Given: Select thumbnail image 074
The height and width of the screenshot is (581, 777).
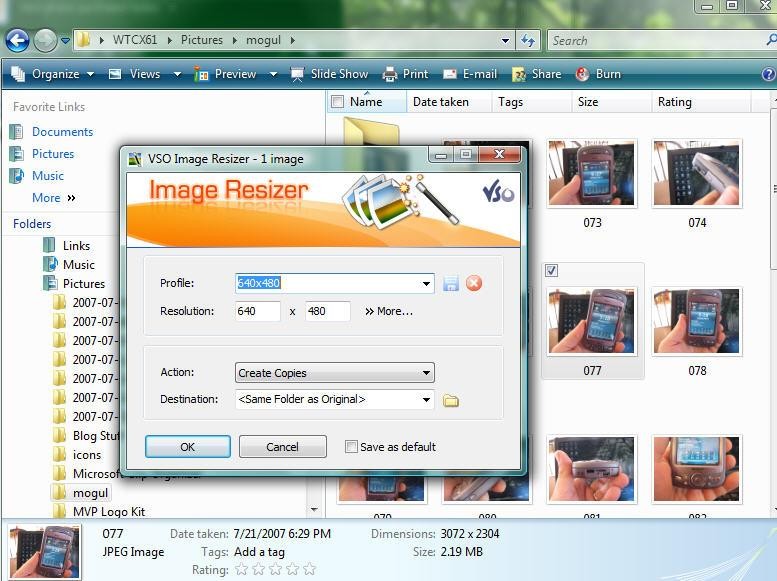Looking at the screenshot, I should point(697,174).
